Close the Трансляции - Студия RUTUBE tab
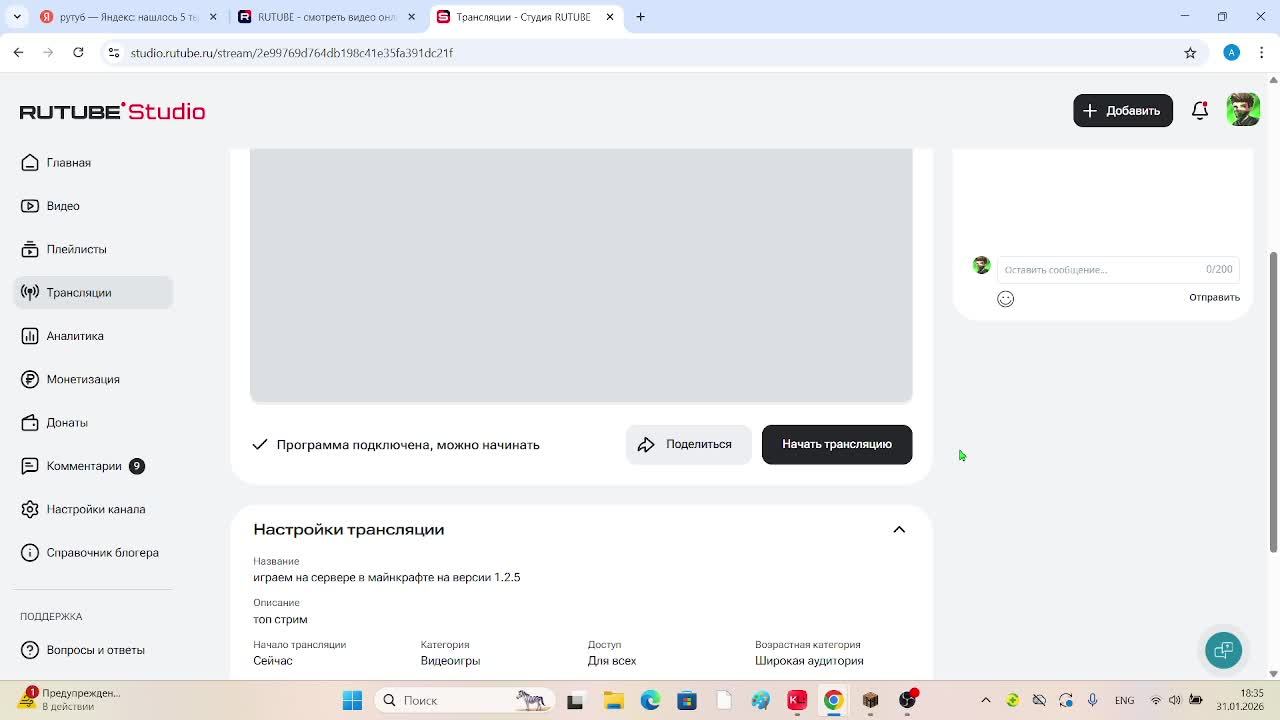This screenshot has height=720, width=1280. pos(610,17)
